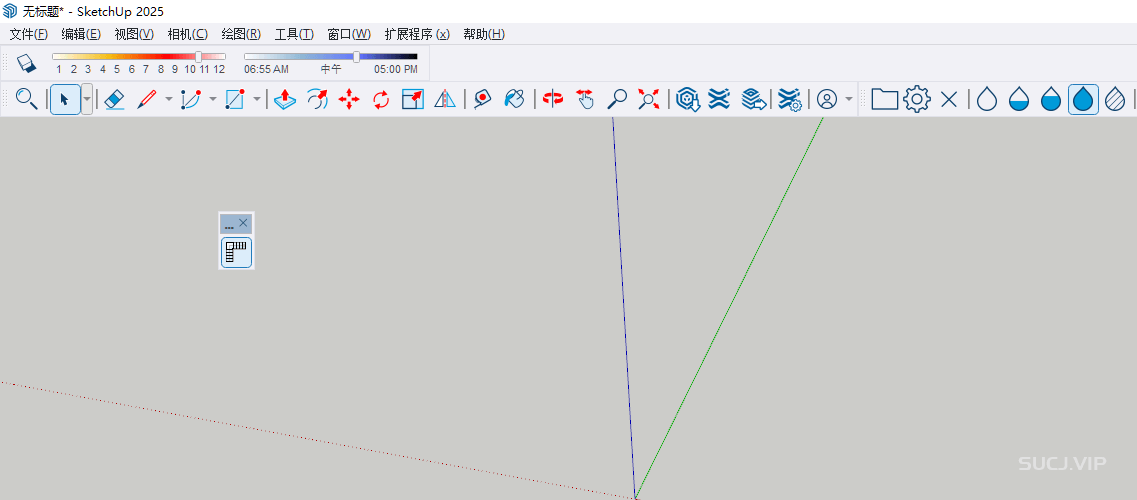This screenshot has height=500, width=1137.
Task: Click the Zoom Extents icon
Action: tap(649, 99)
